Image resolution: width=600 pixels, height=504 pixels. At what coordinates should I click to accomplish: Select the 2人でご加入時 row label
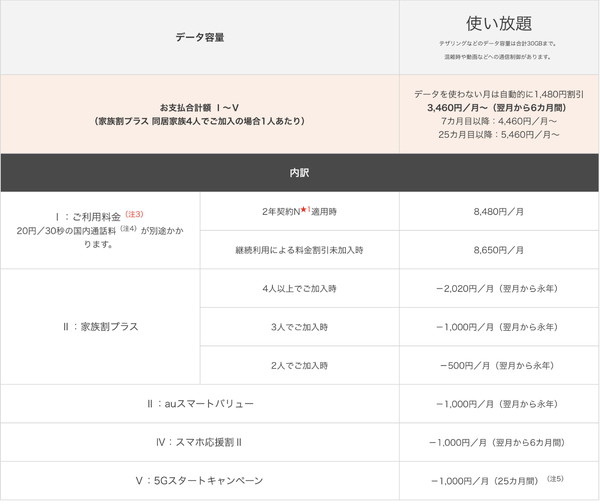coord(299,365)
